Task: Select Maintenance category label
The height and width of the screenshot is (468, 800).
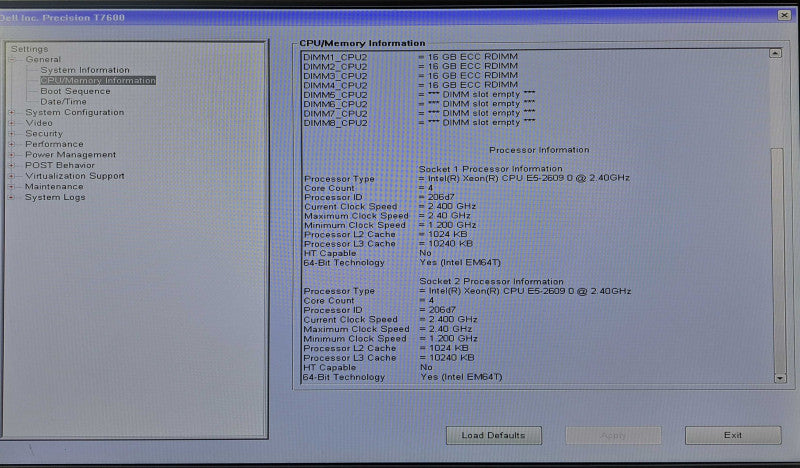Action: (x=54, y=187)
